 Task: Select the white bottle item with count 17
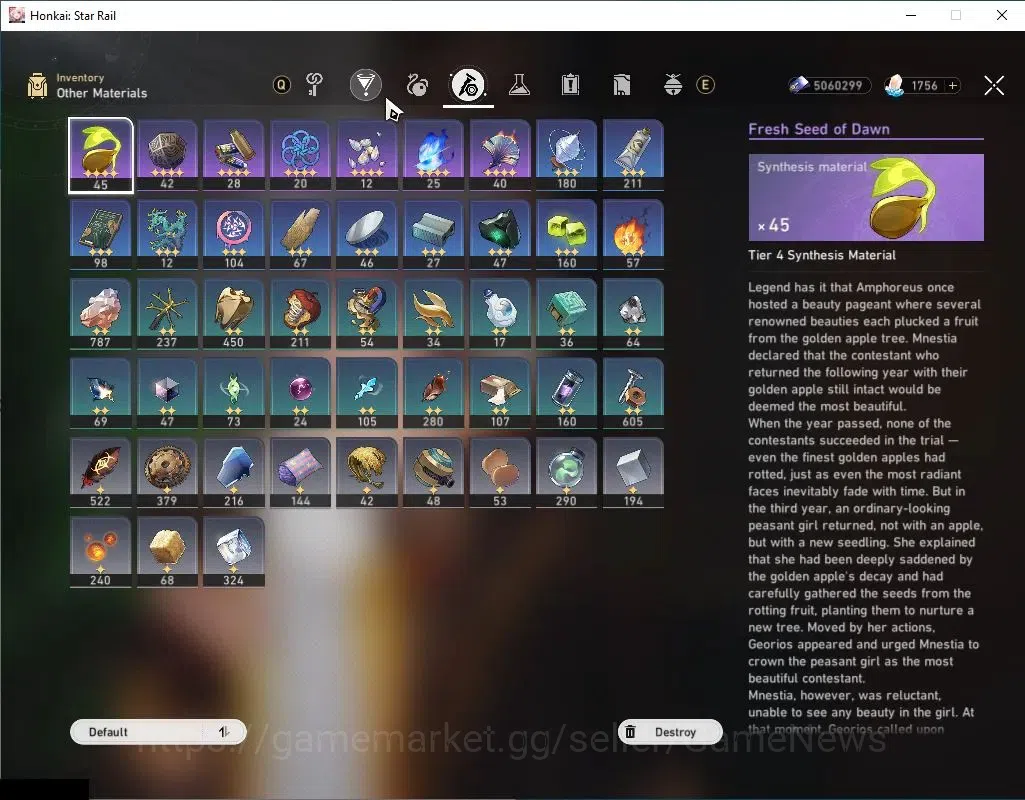point(499,314)
